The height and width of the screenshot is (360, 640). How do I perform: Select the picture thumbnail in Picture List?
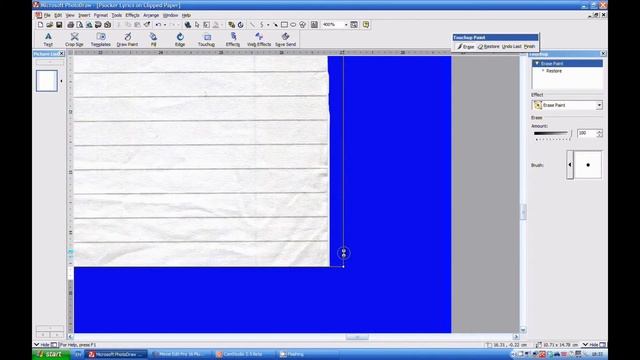pyautogui.click(x=47, y=81)
